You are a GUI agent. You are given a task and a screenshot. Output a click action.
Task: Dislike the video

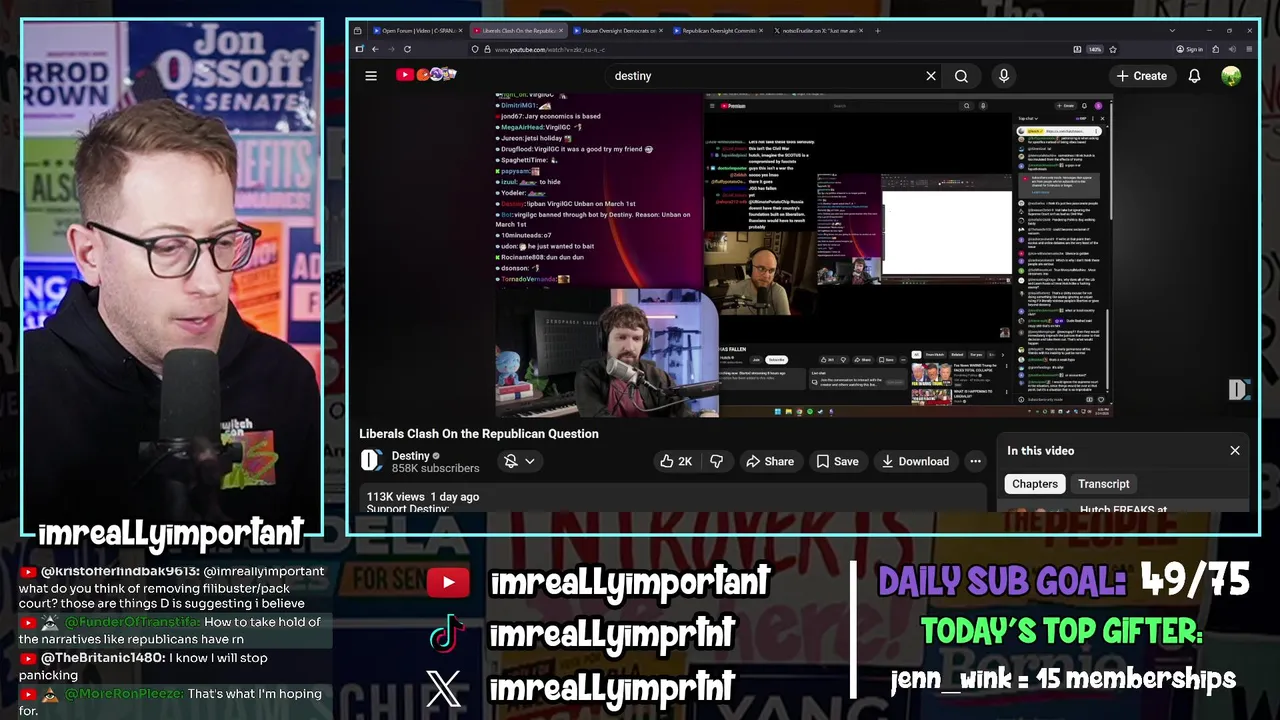(716, 461)
